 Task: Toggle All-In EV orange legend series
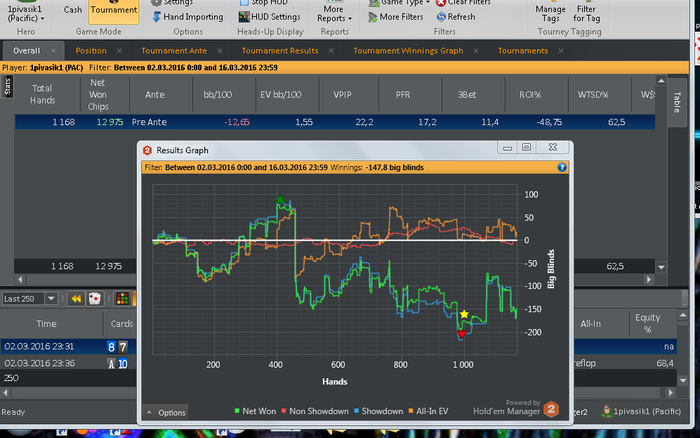pyautogui.click(x=428, y=411)
